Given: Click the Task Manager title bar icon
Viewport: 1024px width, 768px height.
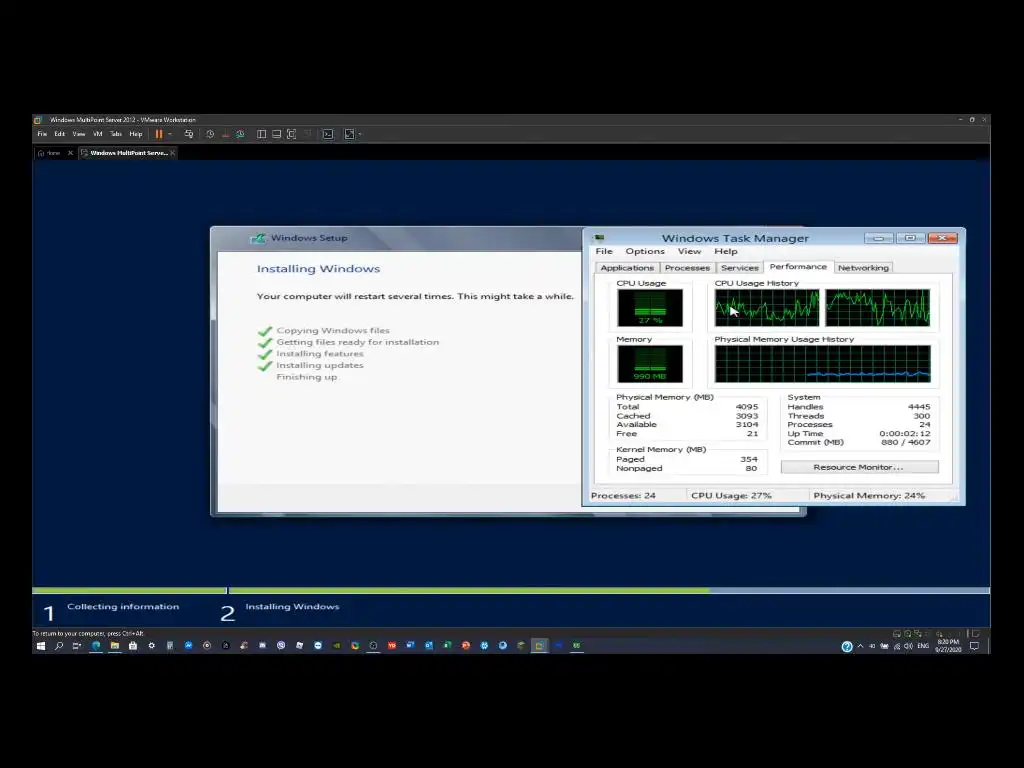Looking at the screenshot, I should pos(599,238).
